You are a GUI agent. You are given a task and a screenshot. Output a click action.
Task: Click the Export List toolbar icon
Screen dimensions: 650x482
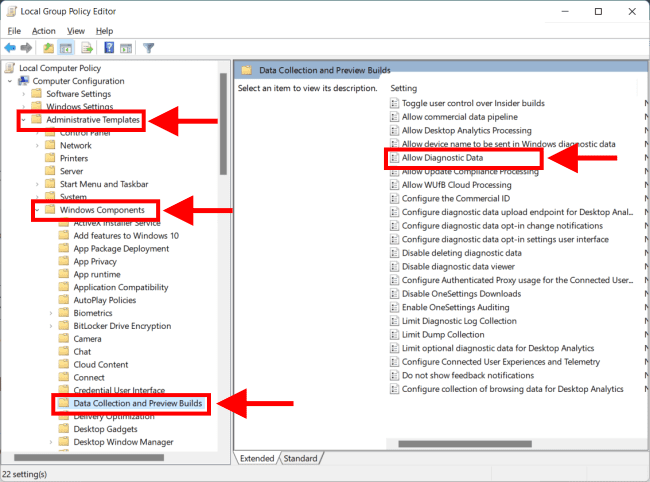pos(86,47)
